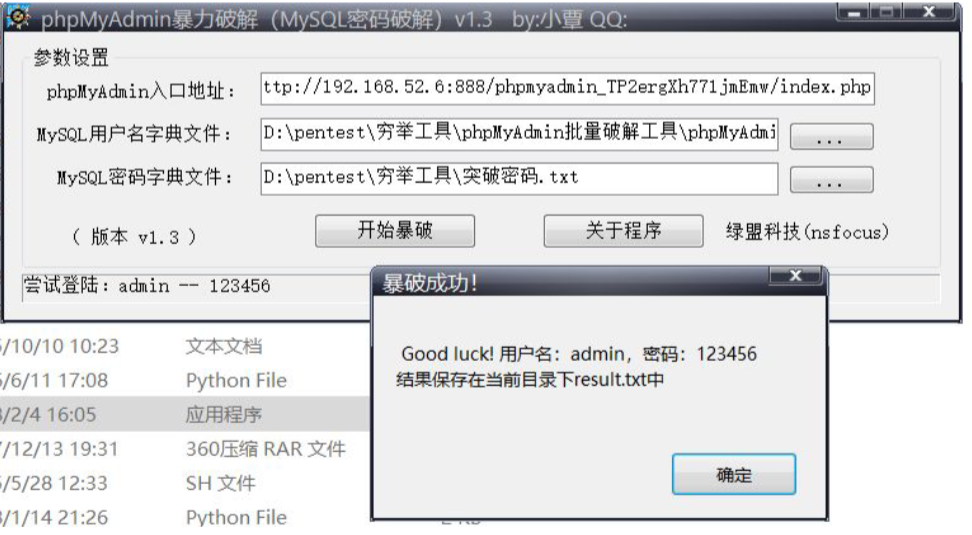
Task: Focus the phpMyAdmin entry URL field
Action: coord(567,88)
